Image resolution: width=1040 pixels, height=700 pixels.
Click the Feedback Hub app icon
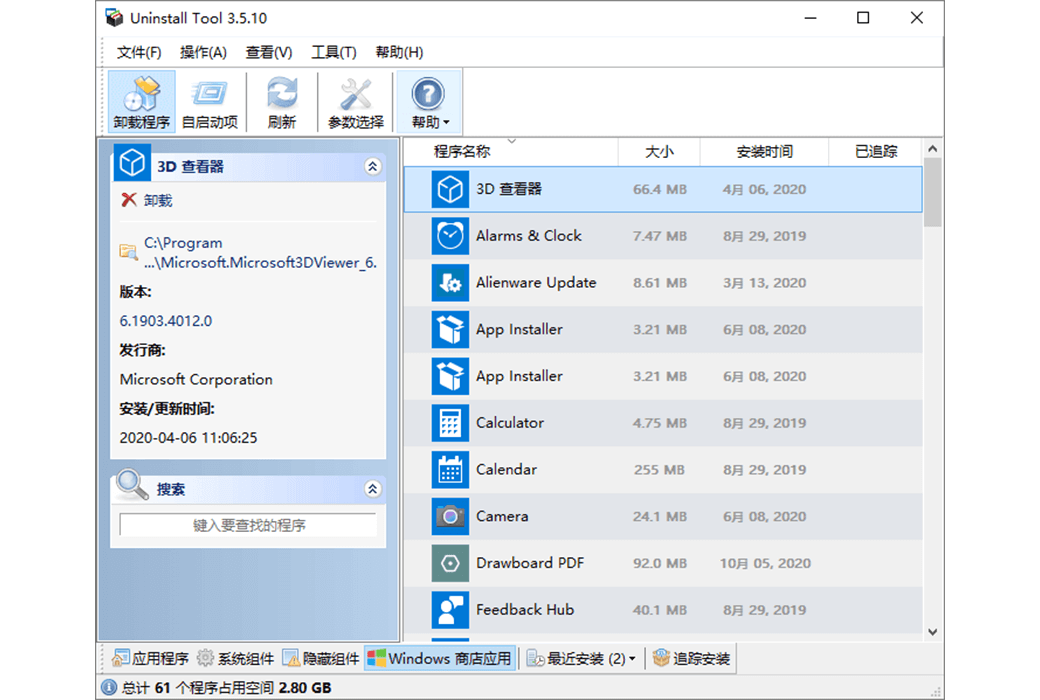point(450,610)
